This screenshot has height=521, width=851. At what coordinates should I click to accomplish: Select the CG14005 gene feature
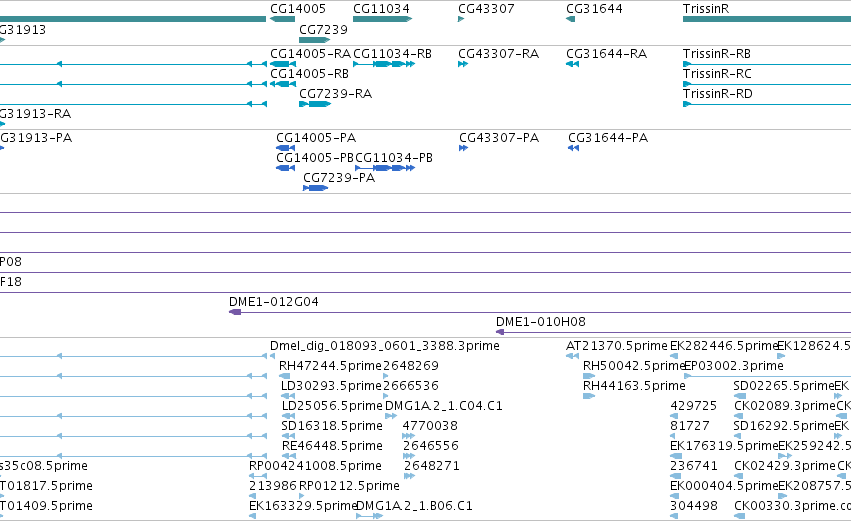coord(282,19)
